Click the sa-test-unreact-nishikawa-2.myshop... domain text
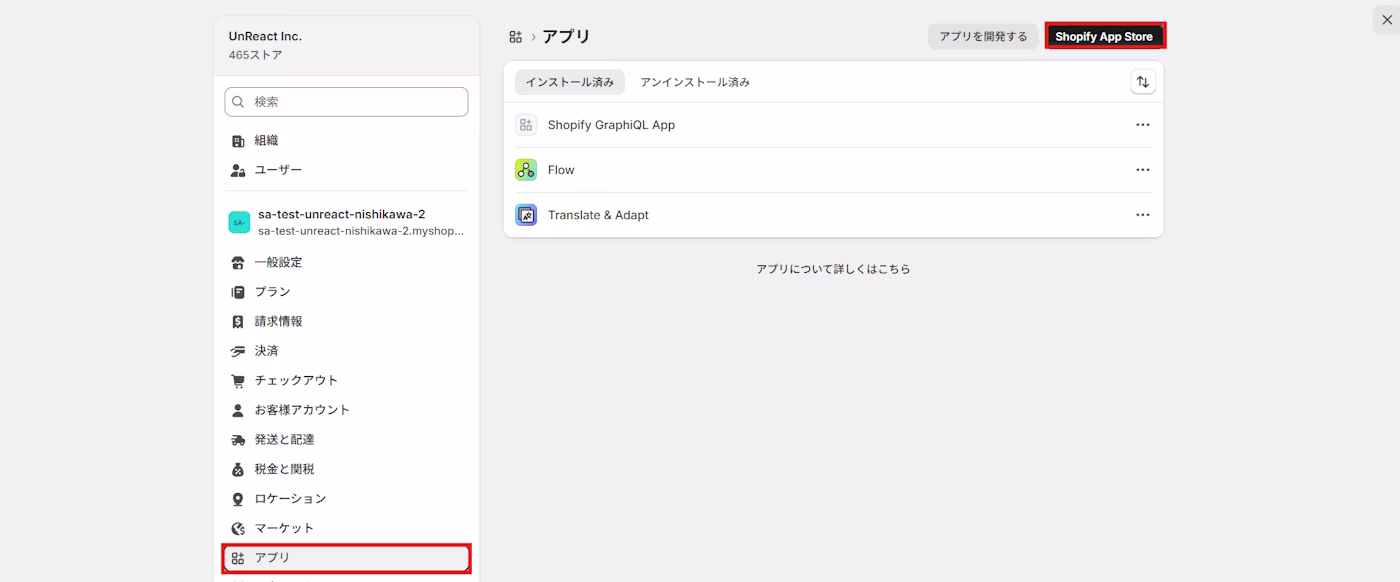Image resolution: width=1400 pixels, height=582 pixels. coord(361,231)
